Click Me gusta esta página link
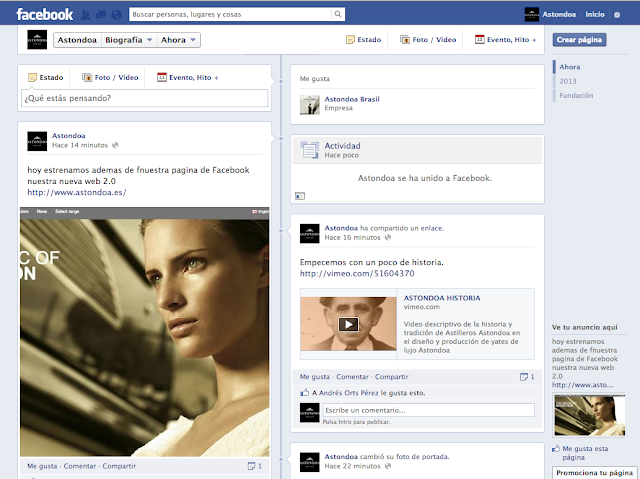 click(x=585, y=453)
